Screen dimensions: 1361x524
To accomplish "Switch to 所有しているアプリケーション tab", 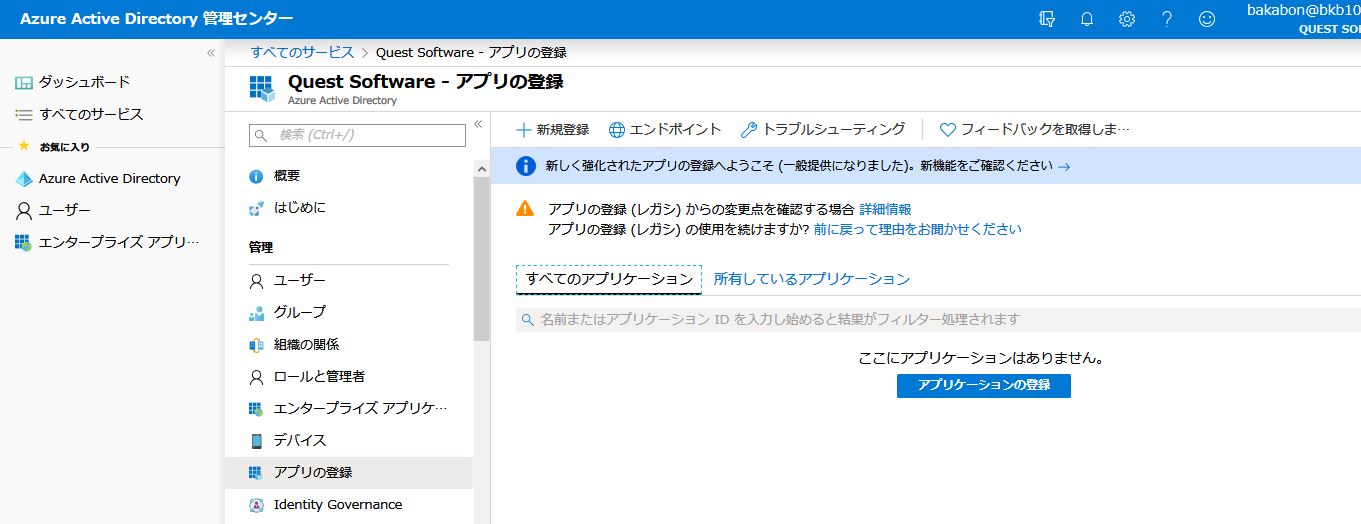I will [x=812, y=279].
